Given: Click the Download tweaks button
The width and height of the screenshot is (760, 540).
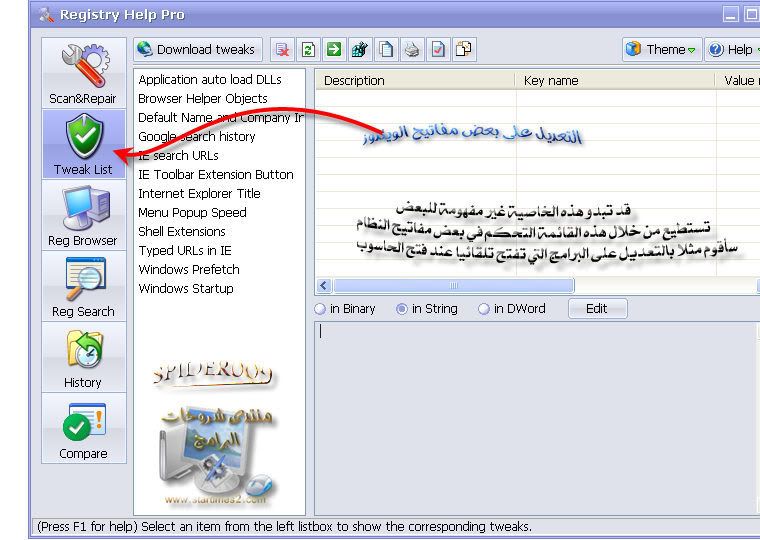Looking at the screenshot, I should pyautogui.click(x=198, y=49).
